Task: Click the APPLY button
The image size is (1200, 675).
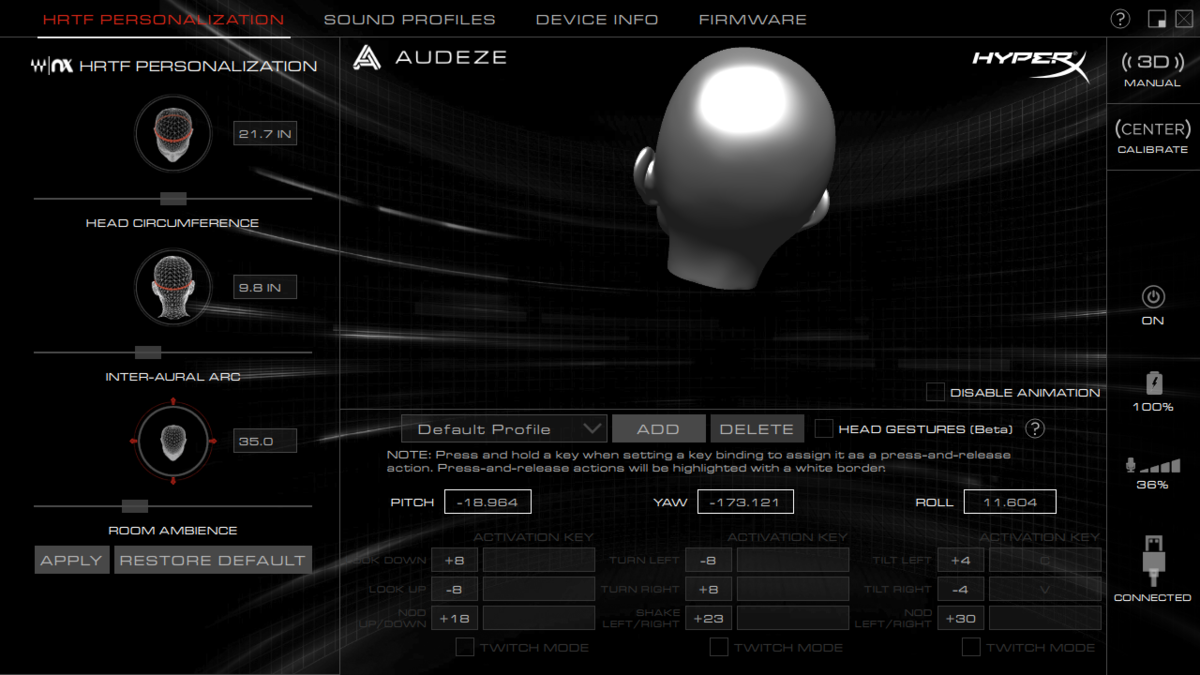Action: [71, 560]
